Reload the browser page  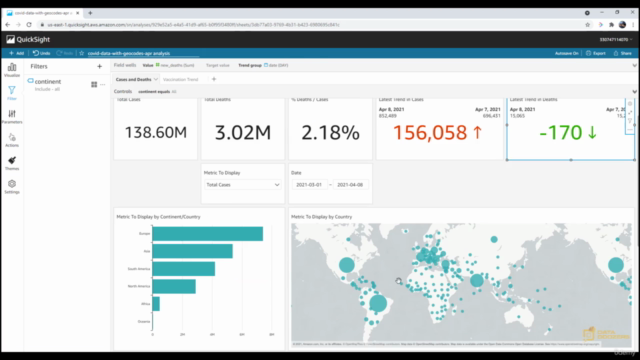coord(29,24)
